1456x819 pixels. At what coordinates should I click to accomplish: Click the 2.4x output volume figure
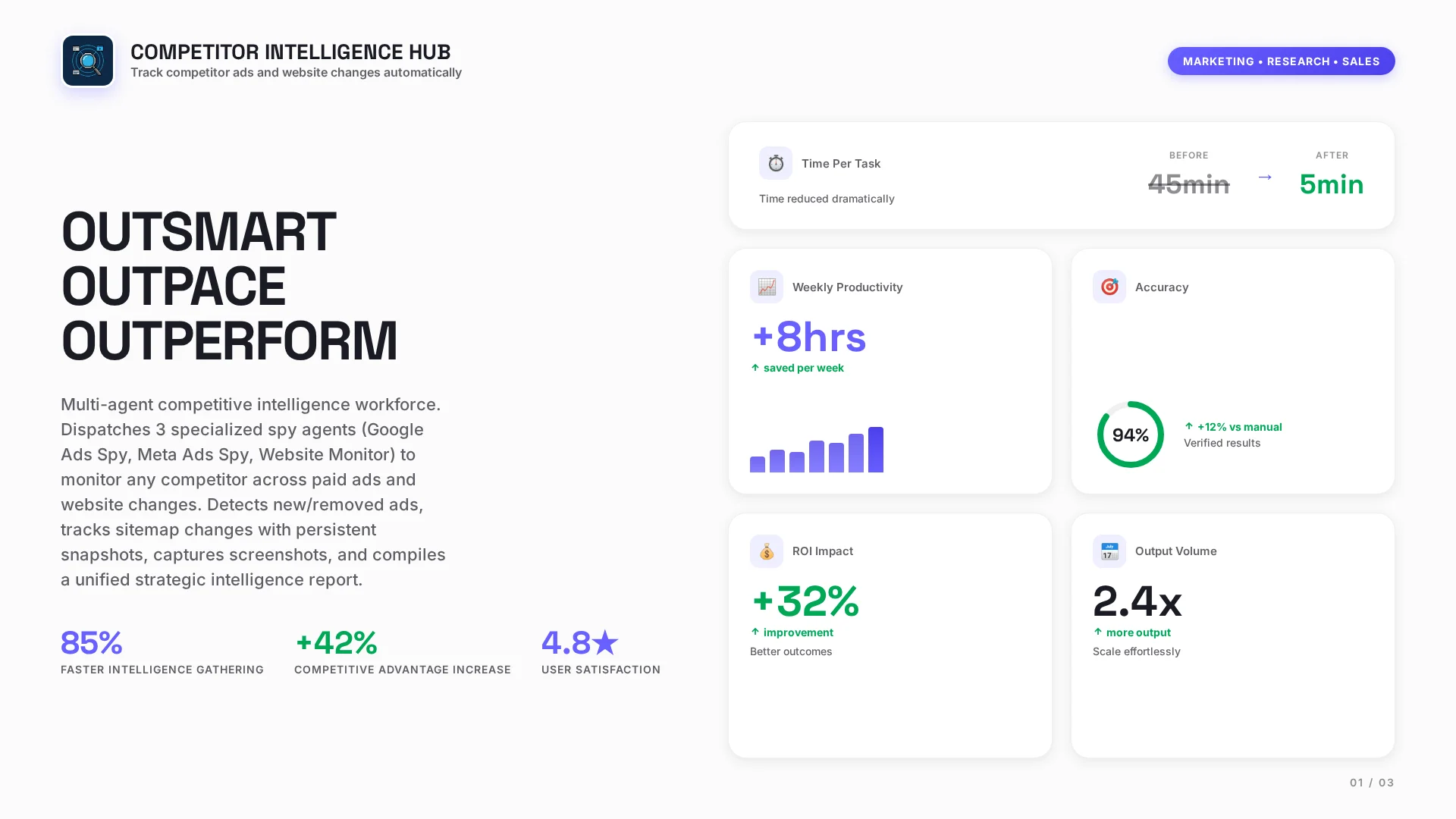(1137, 602)
